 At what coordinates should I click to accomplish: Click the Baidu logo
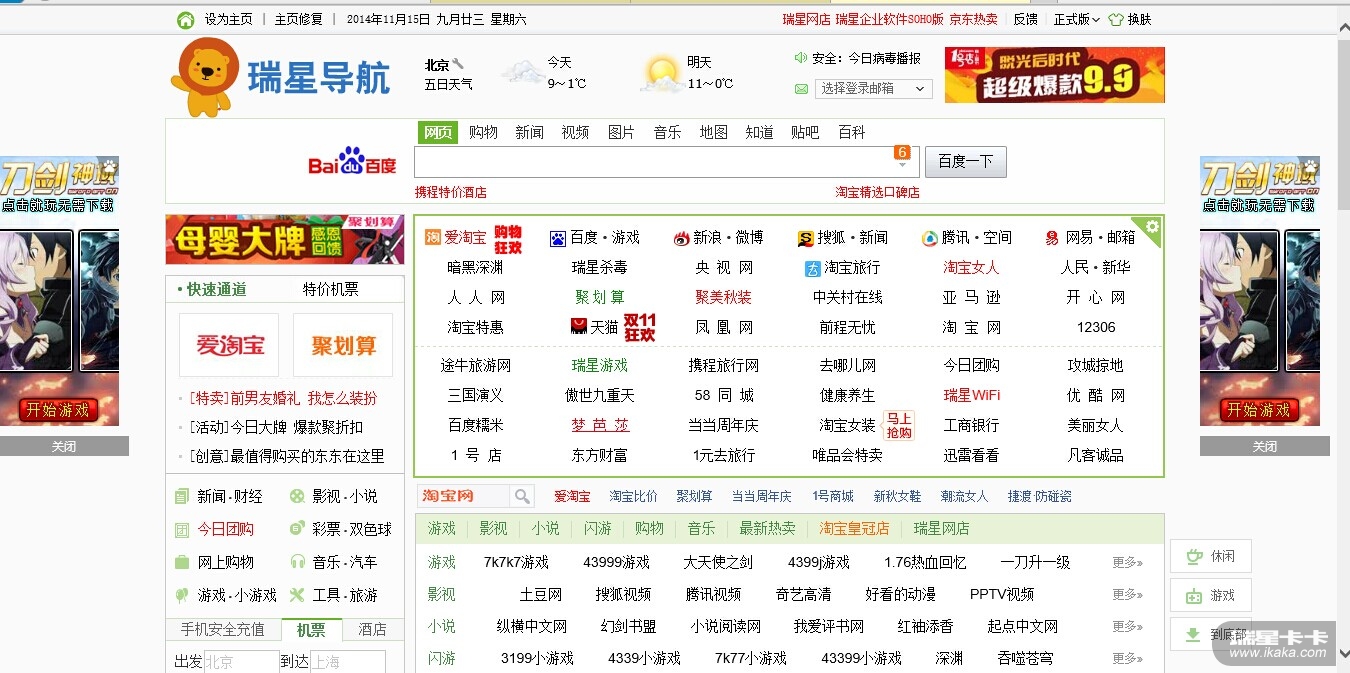click(352, 162)
